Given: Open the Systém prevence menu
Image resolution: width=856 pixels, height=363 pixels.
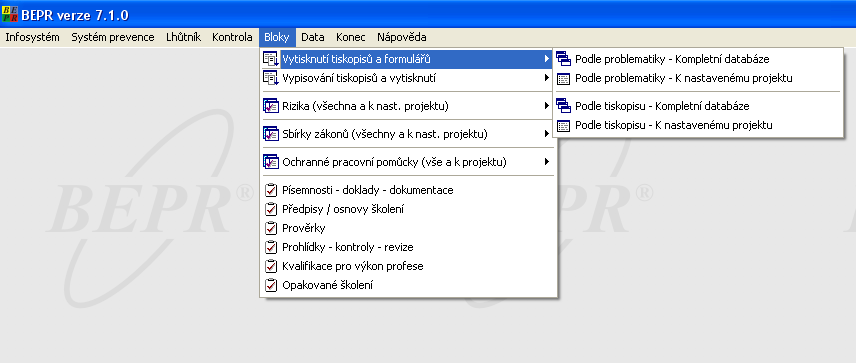Looking at the screenshot, I should 113,38.
